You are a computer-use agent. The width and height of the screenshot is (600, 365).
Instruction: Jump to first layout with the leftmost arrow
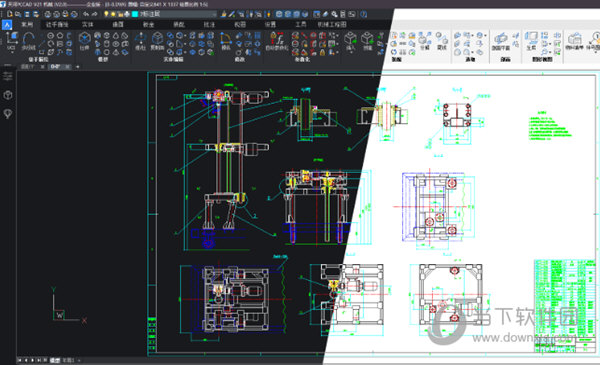pos(20,360)
